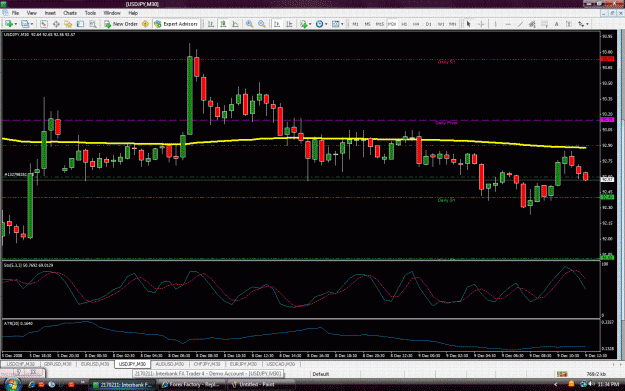
Task: Open the dropdown arrow beside New Chart
Action: click(x=16, y=24)
